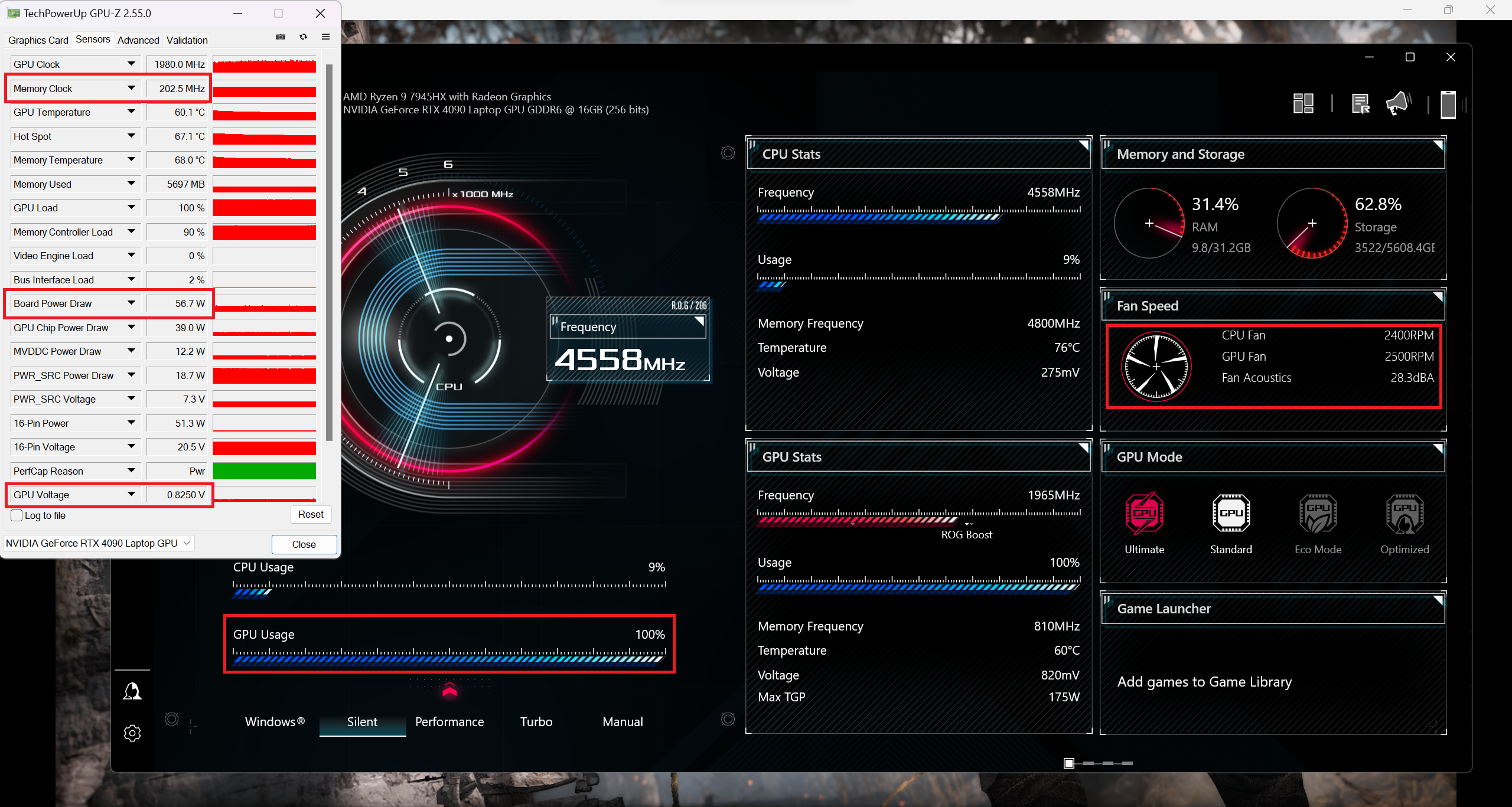
Task: Open the NVIDIA GeForce RTX 4090 GPU selector
Action: (x=99, y=543)
